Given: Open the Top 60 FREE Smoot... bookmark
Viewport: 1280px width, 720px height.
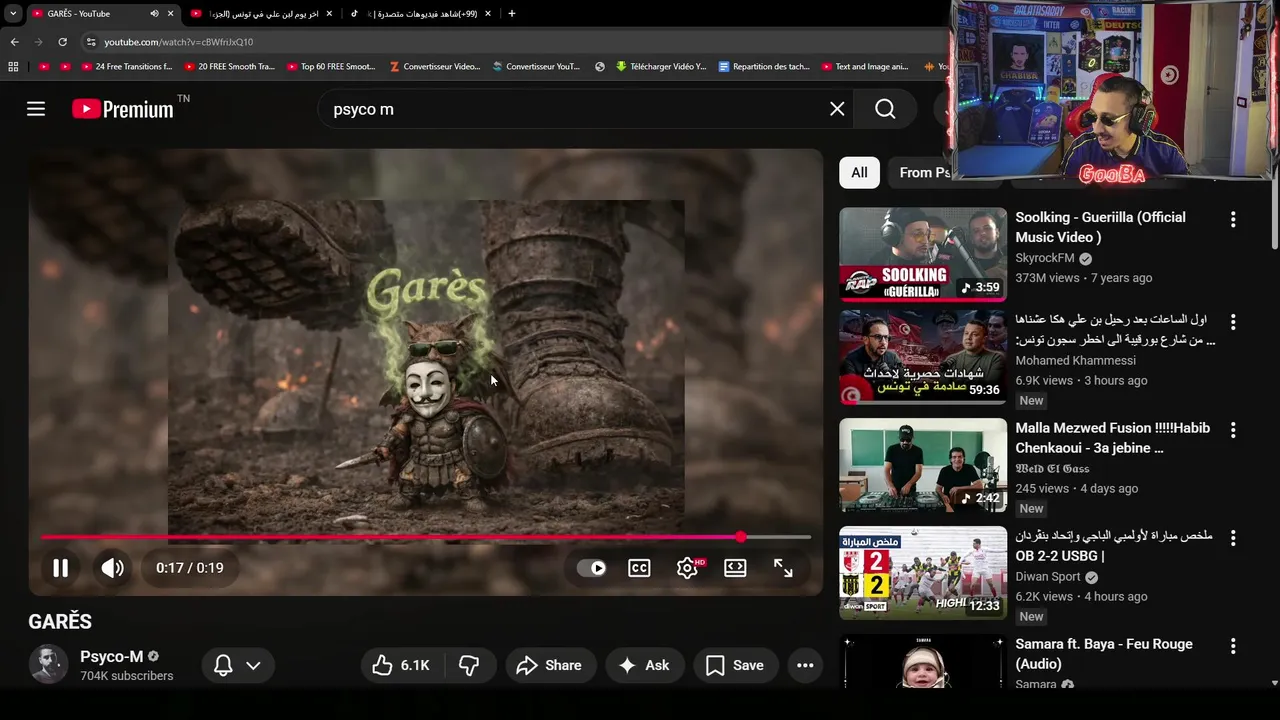Looking at the screenshot, I should click(331, 67).
